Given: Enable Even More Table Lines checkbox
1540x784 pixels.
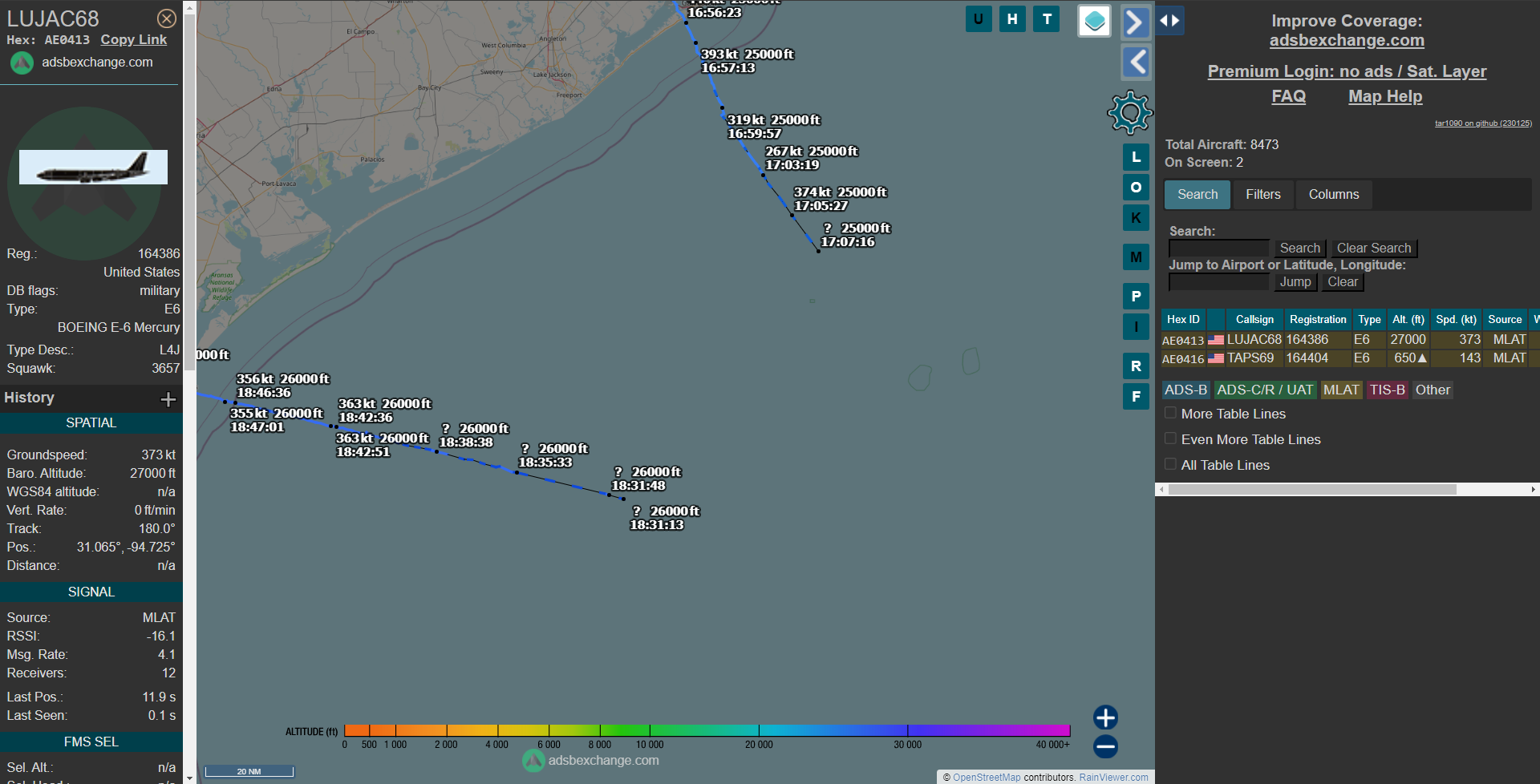Looking at the screenshot, I should pyautogui.click(x=1170, y=438).
